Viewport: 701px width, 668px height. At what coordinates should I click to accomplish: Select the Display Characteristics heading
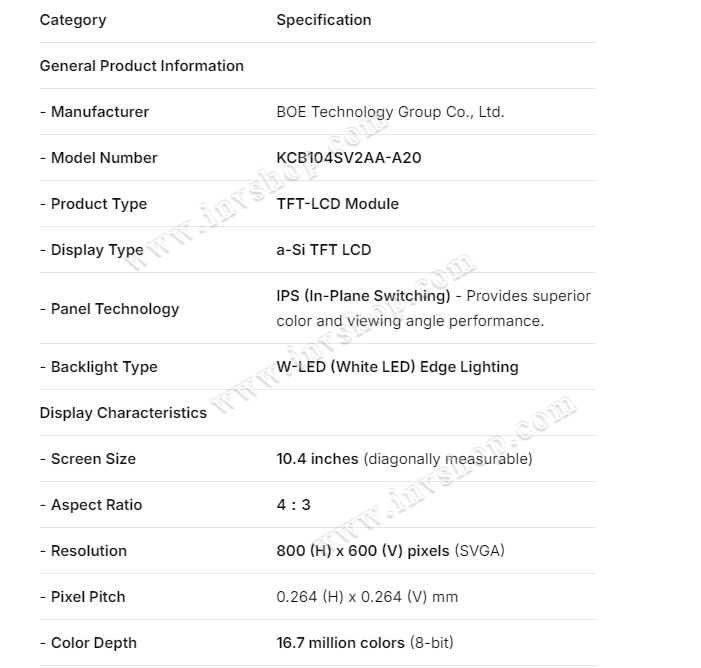[123, 413]
